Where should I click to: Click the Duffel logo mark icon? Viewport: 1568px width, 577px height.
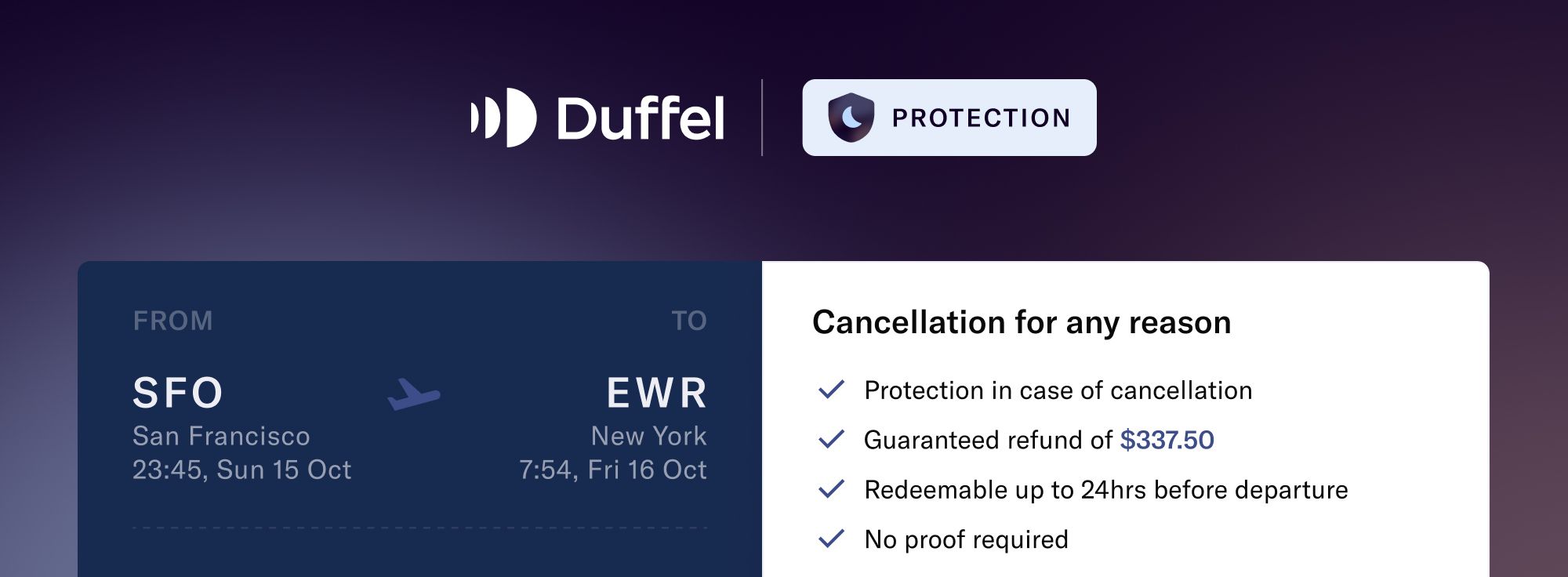pos(504,118)
